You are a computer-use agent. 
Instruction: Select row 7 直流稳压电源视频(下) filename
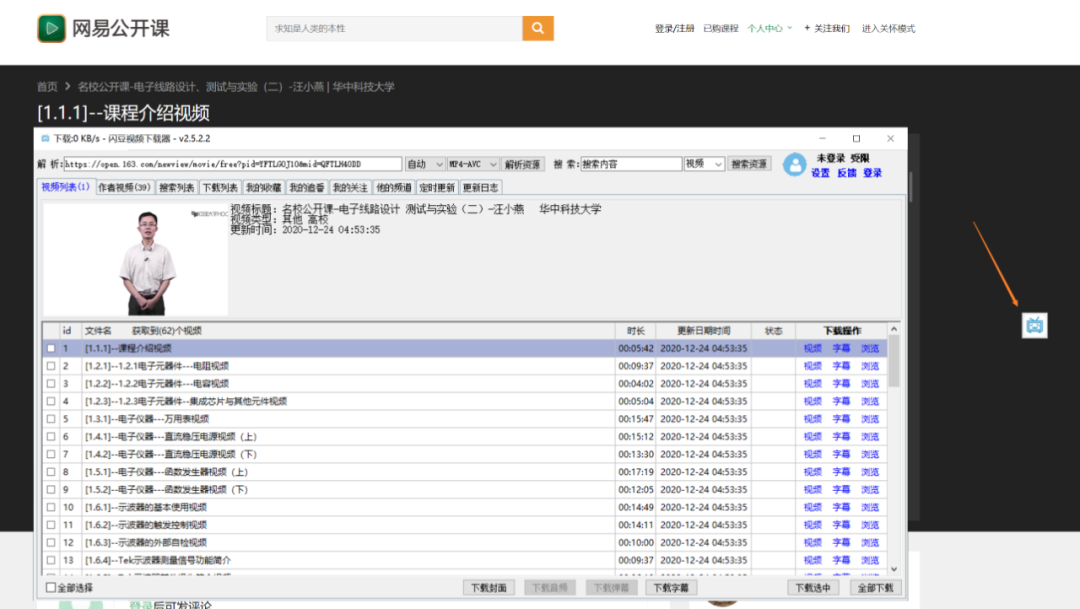pos(171,454)
